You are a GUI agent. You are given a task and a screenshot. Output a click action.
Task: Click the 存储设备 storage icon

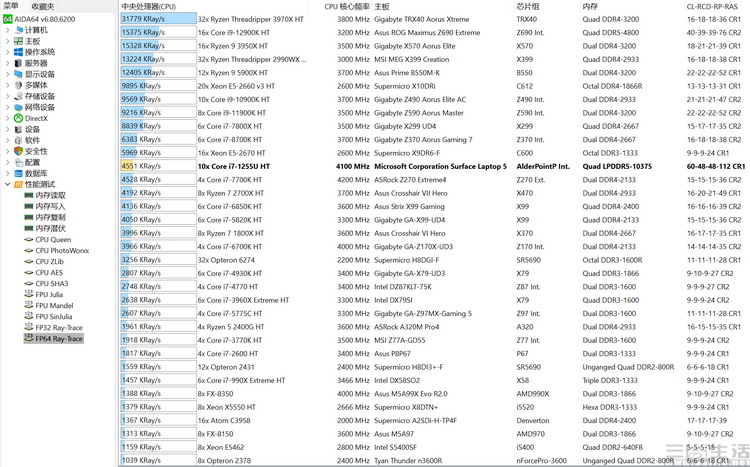point(19,96)
